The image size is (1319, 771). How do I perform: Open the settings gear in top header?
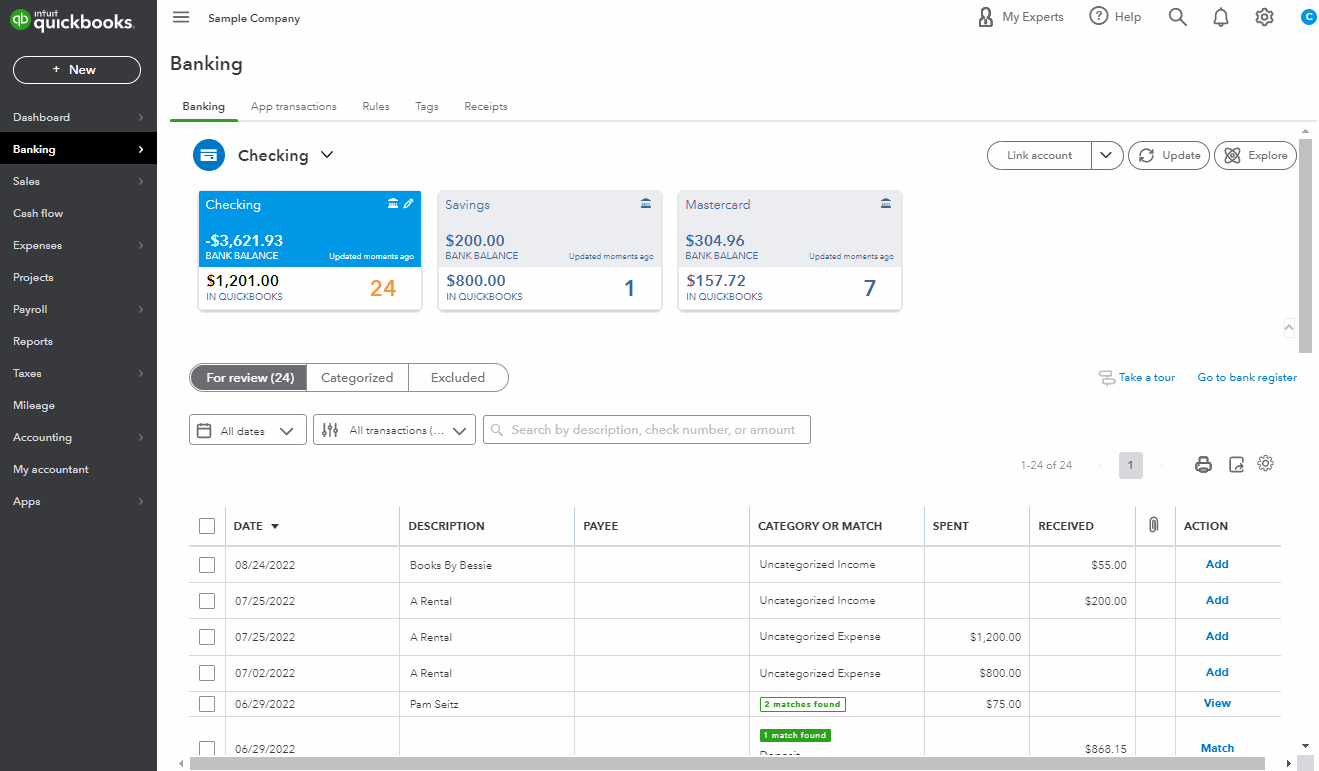click(x=1264, y=17)
